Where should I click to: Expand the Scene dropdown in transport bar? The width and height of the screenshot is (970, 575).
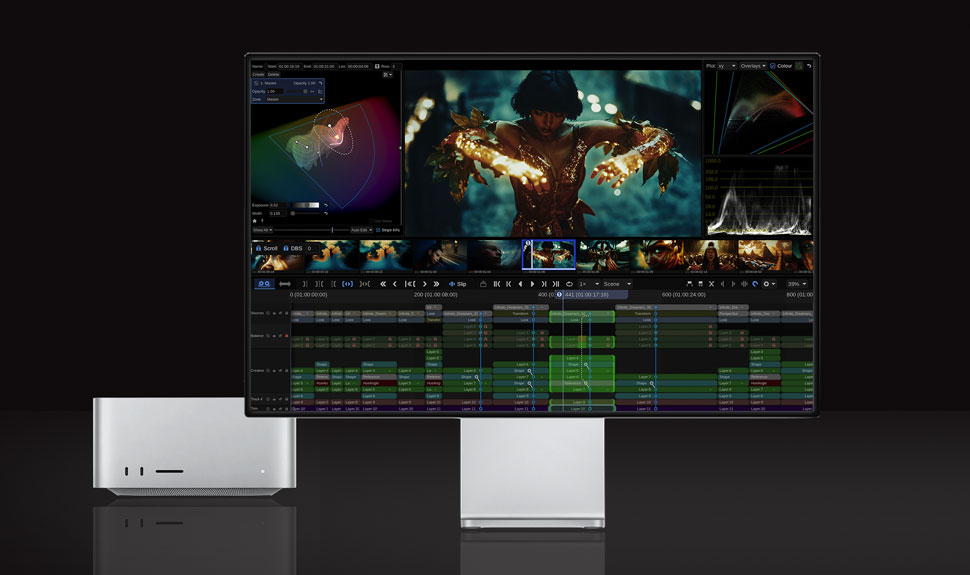(x=616, y=284)
